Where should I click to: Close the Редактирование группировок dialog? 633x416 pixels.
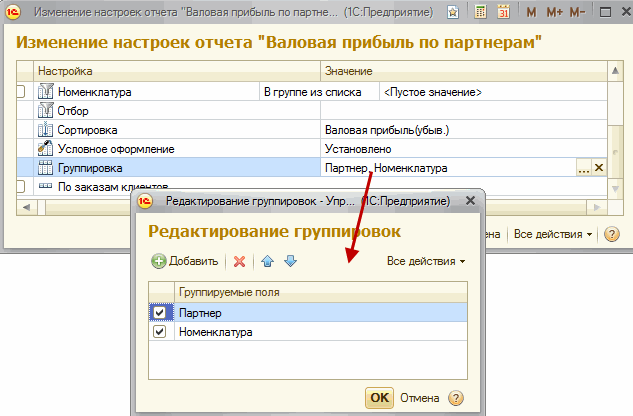tap(470, 201)
